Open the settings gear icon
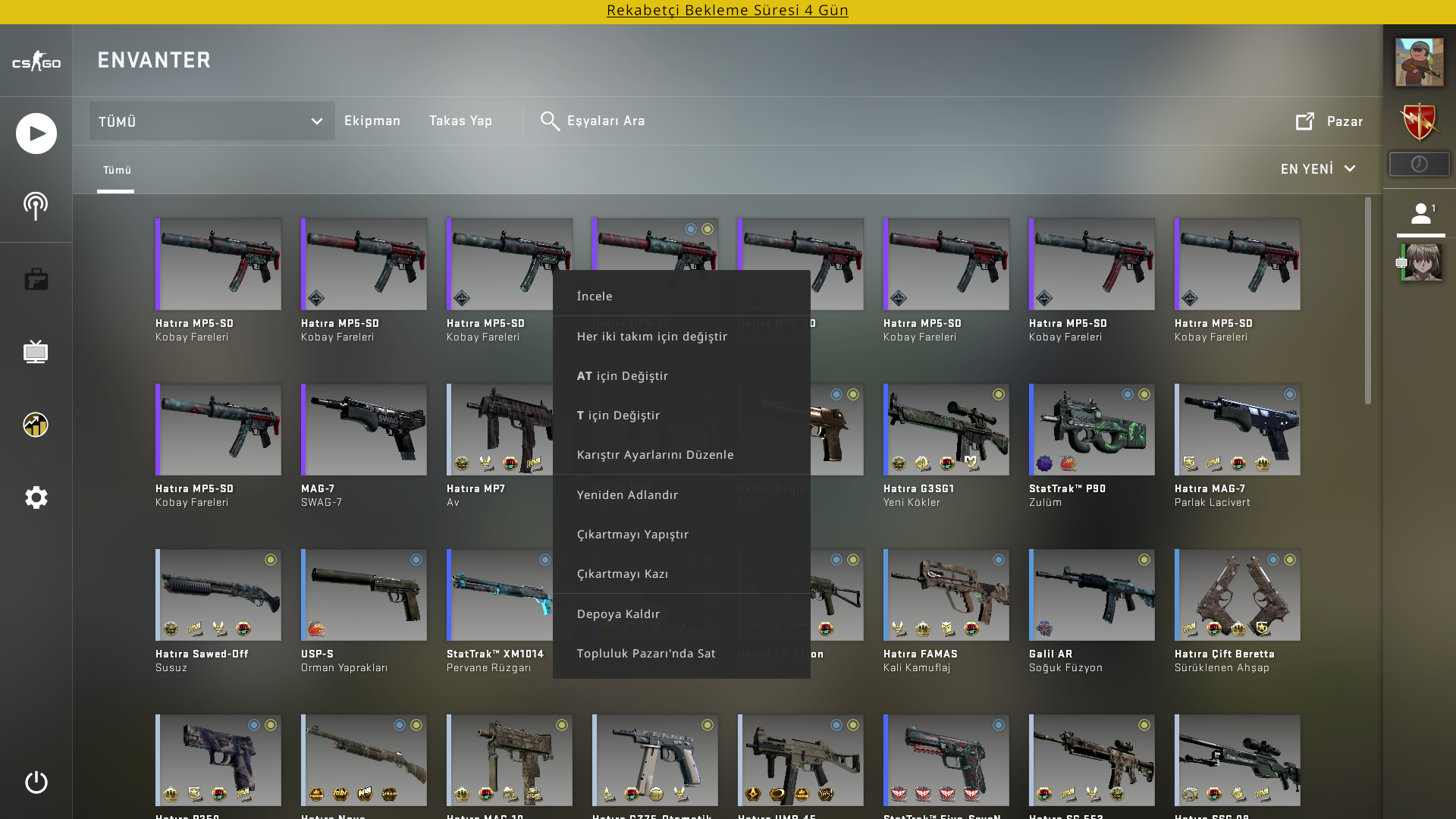The image size is (1456, 819). (x=36, y=497)
